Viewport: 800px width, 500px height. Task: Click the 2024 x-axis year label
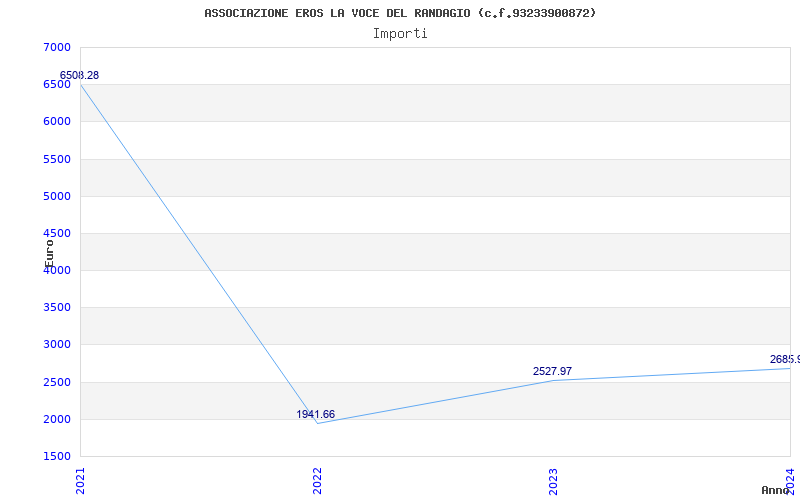790,481
